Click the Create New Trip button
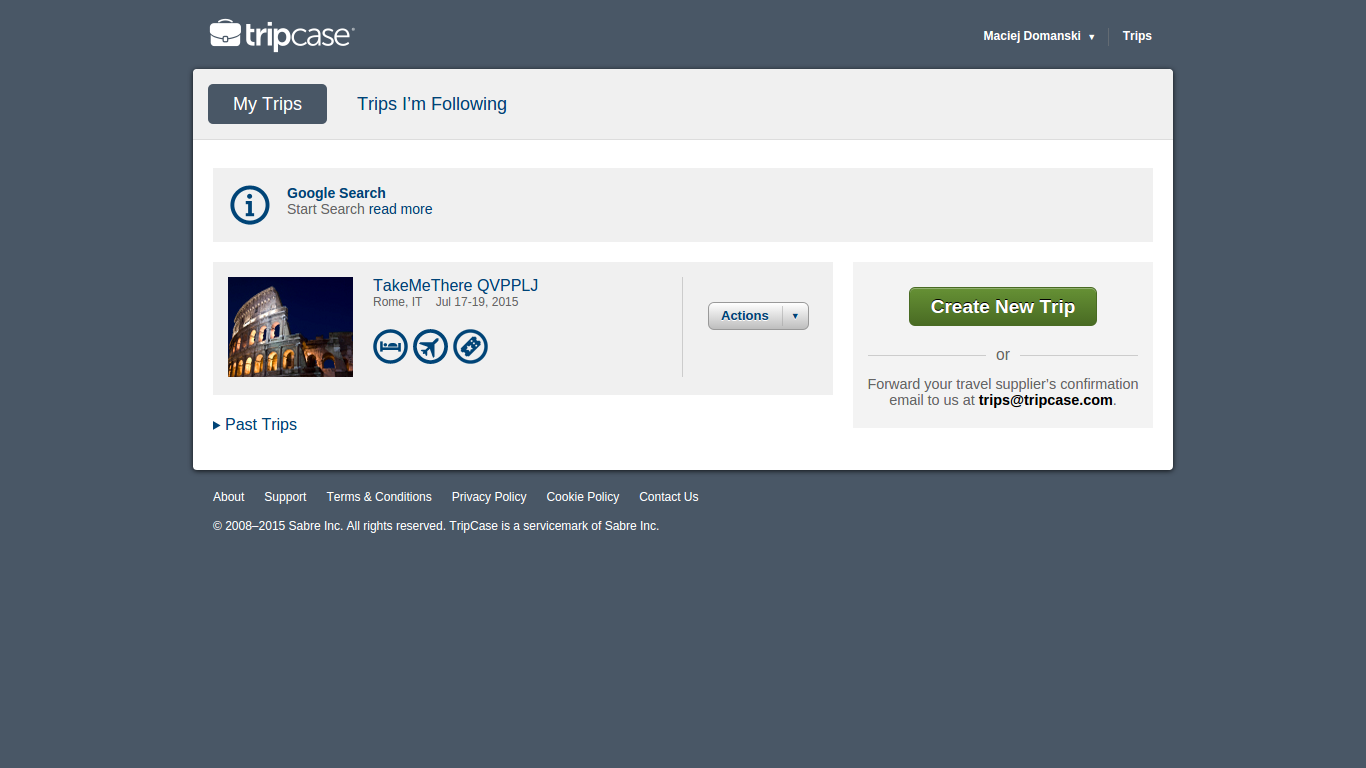The image size is (1366, 768). pyautogui.click(x=1003, y=307)
